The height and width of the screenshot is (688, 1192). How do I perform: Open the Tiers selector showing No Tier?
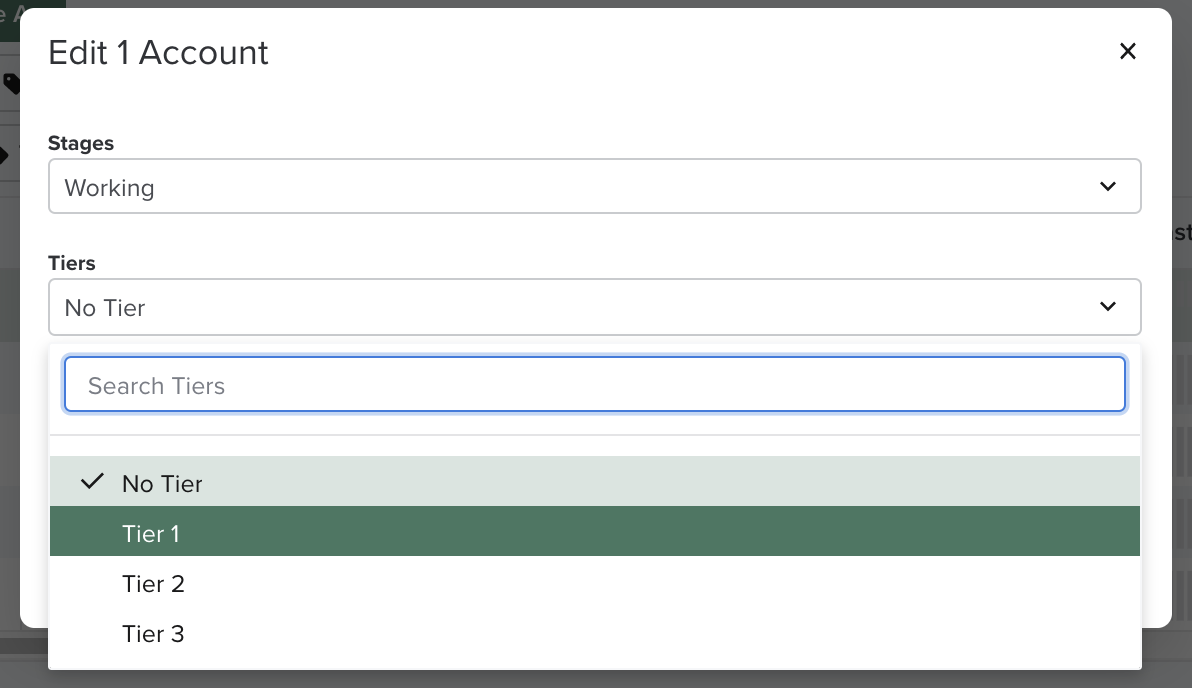[595, 307]
